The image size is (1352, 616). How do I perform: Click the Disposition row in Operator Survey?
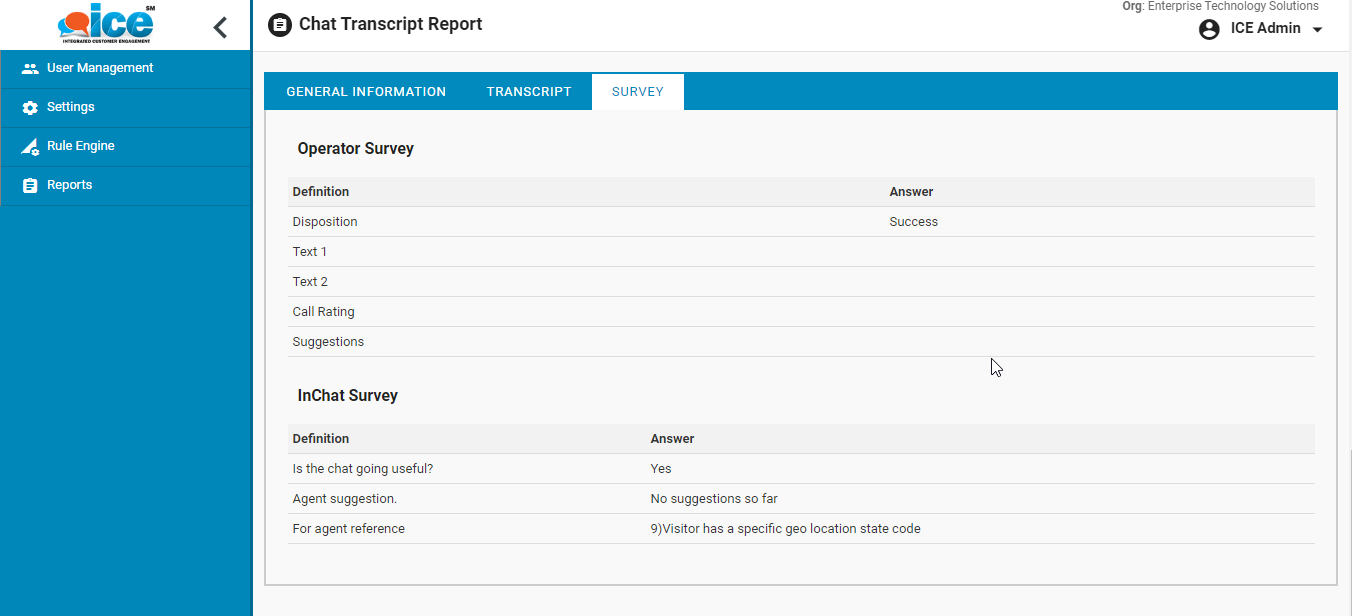pyautogui.click(x=325, y=222)
